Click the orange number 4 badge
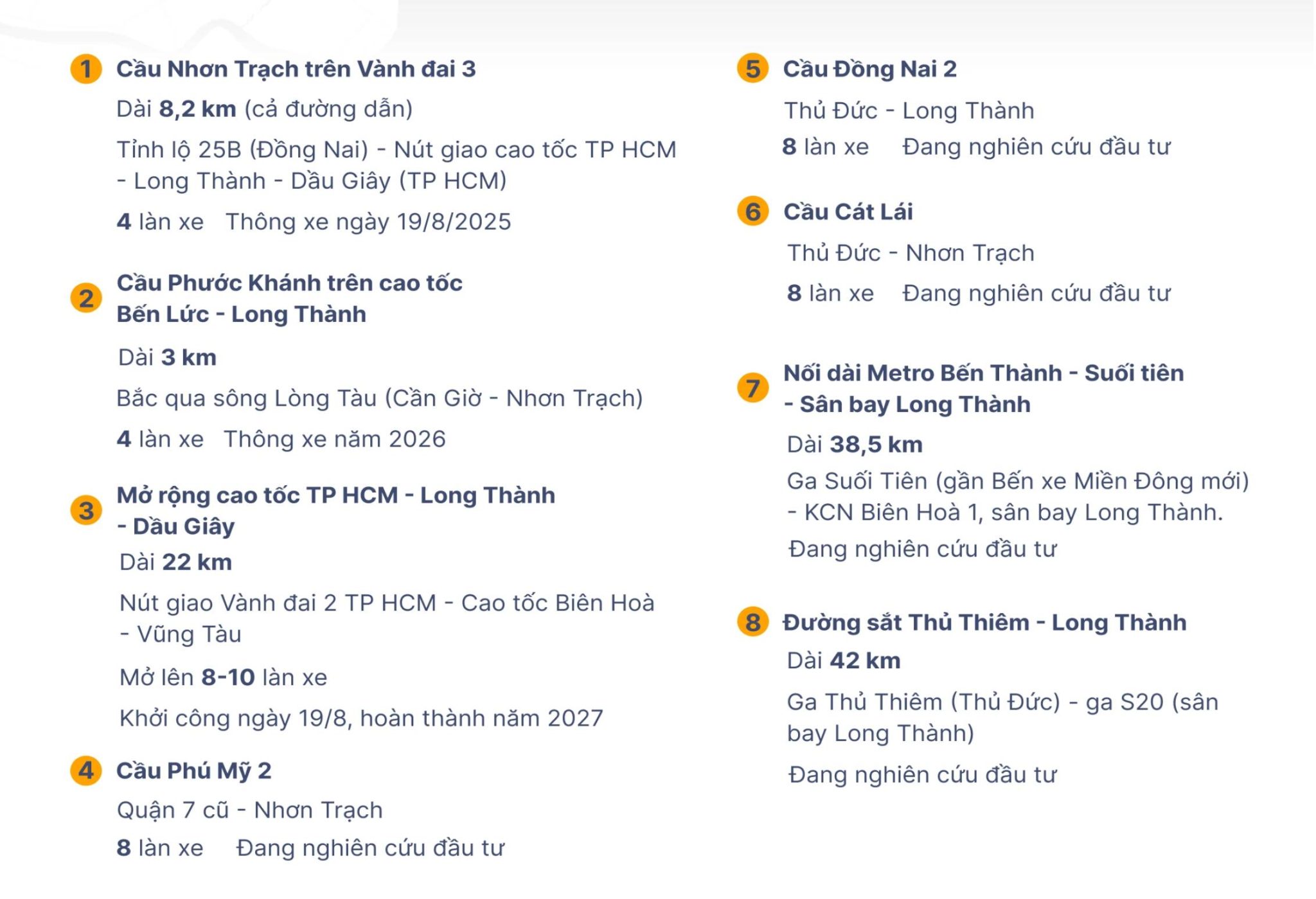Image resolution: width=1316 pixels, height=899 pixels. tap(86, 770)
